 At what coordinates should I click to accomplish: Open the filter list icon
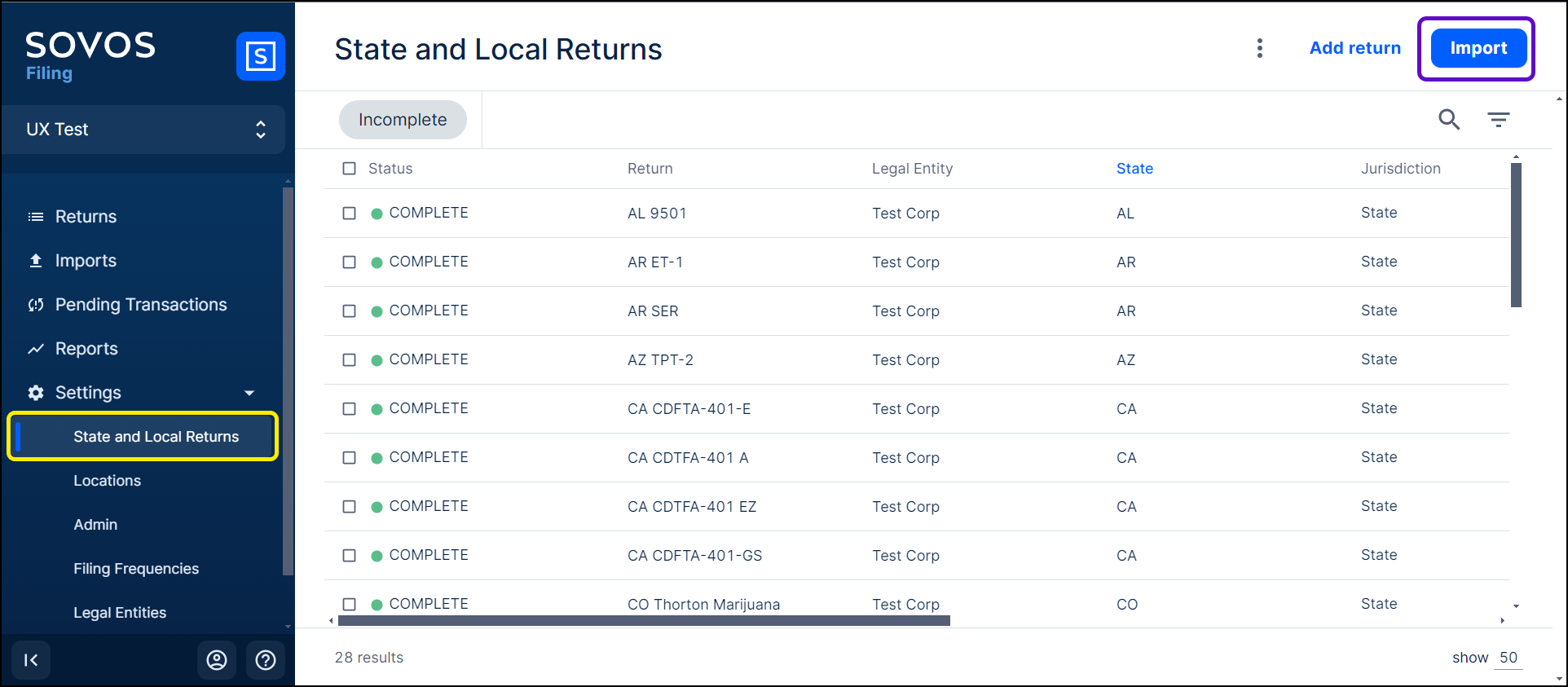(1498, 120)
